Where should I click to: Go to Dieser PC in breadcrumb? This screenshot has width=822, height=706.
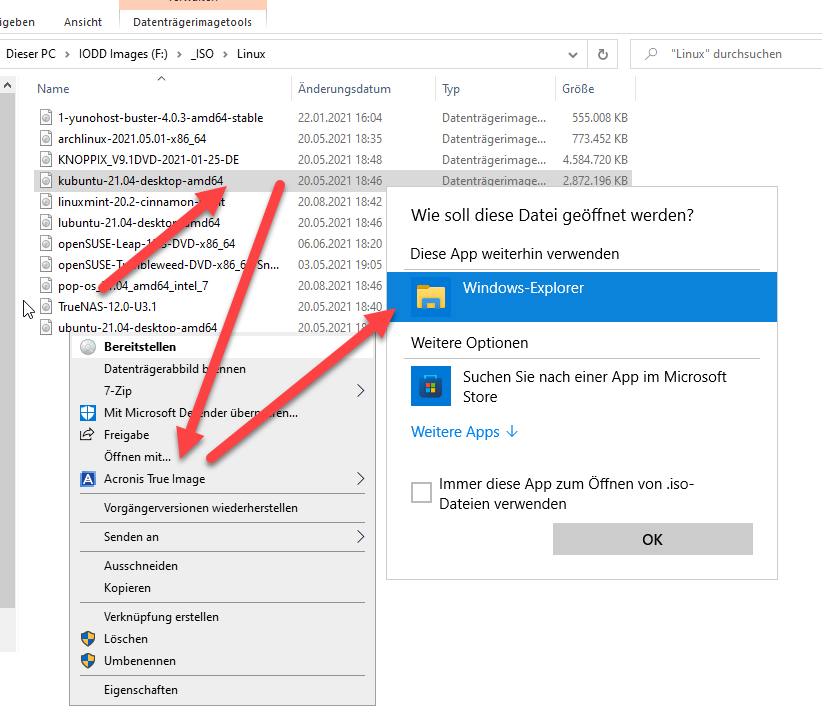30,54
